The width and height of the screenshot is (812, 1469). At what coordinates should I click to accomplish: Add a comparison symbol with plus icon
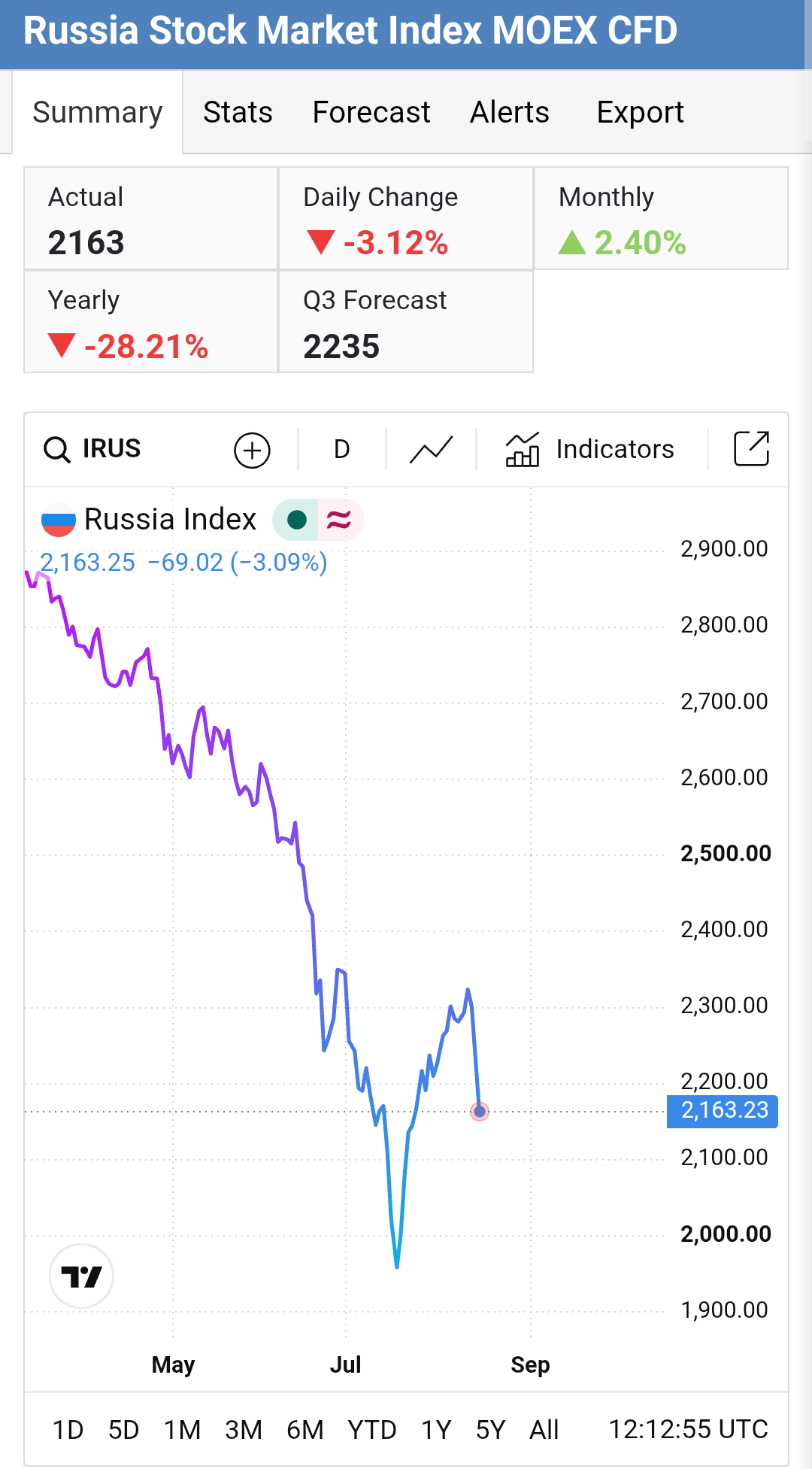point(252,451)
